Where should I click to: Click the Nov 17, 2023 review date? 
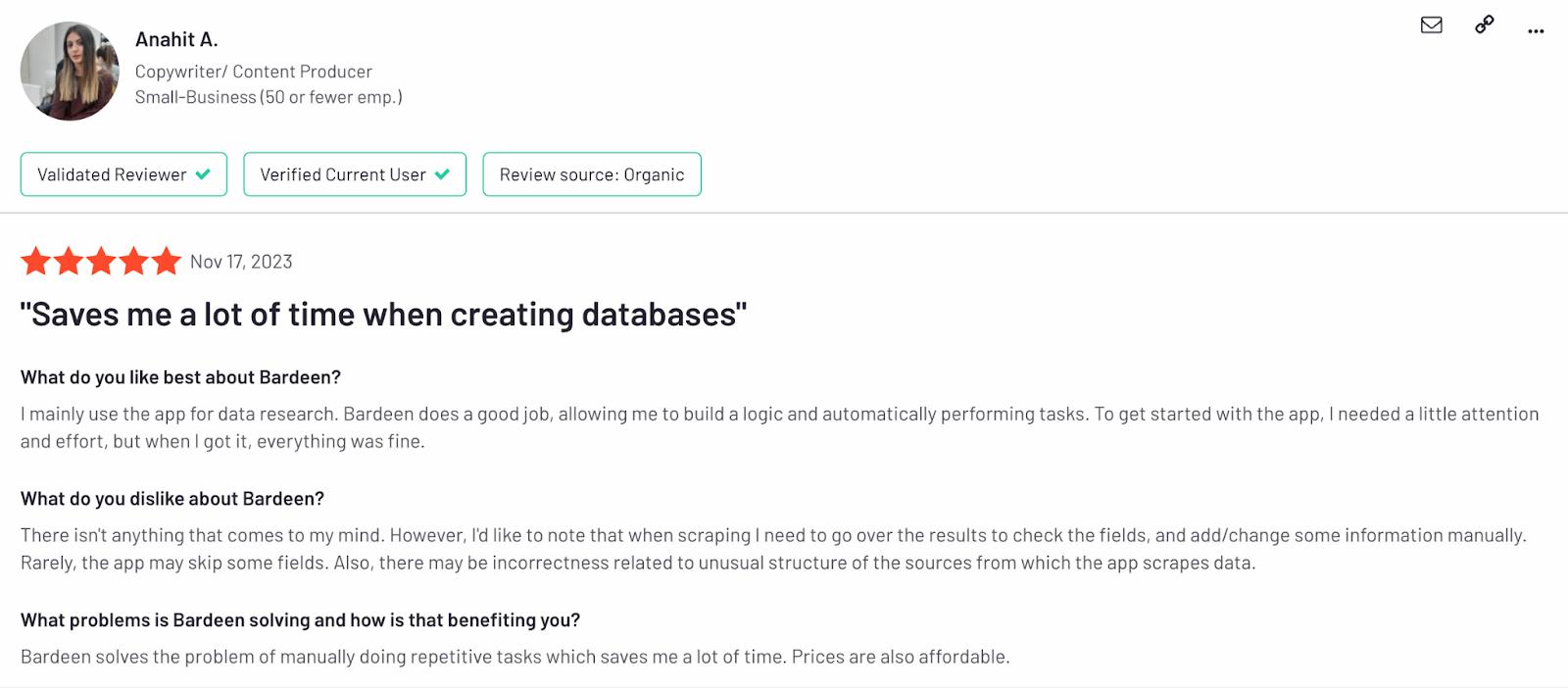point(241,262)
